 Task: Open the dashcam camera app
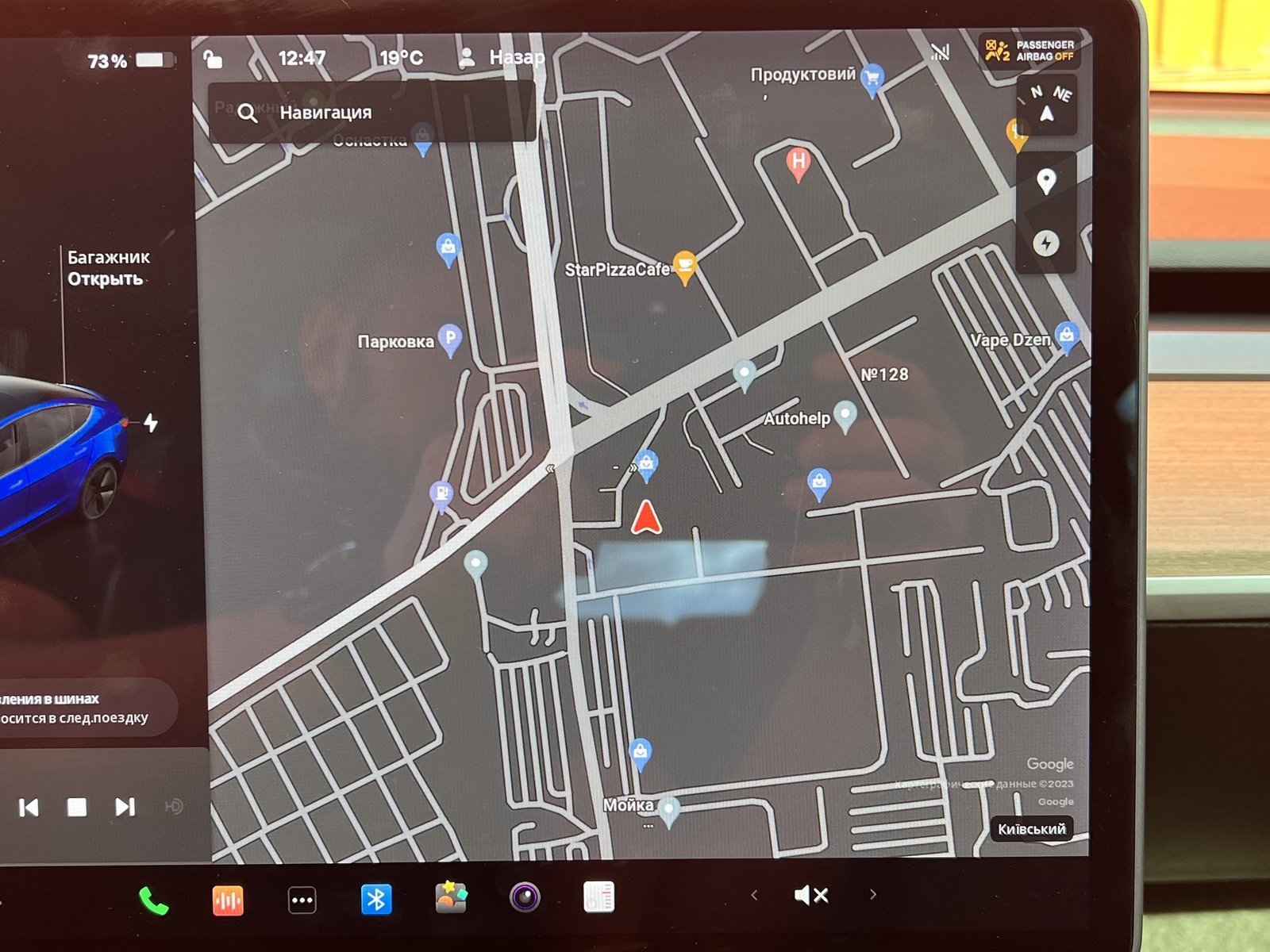525,898
